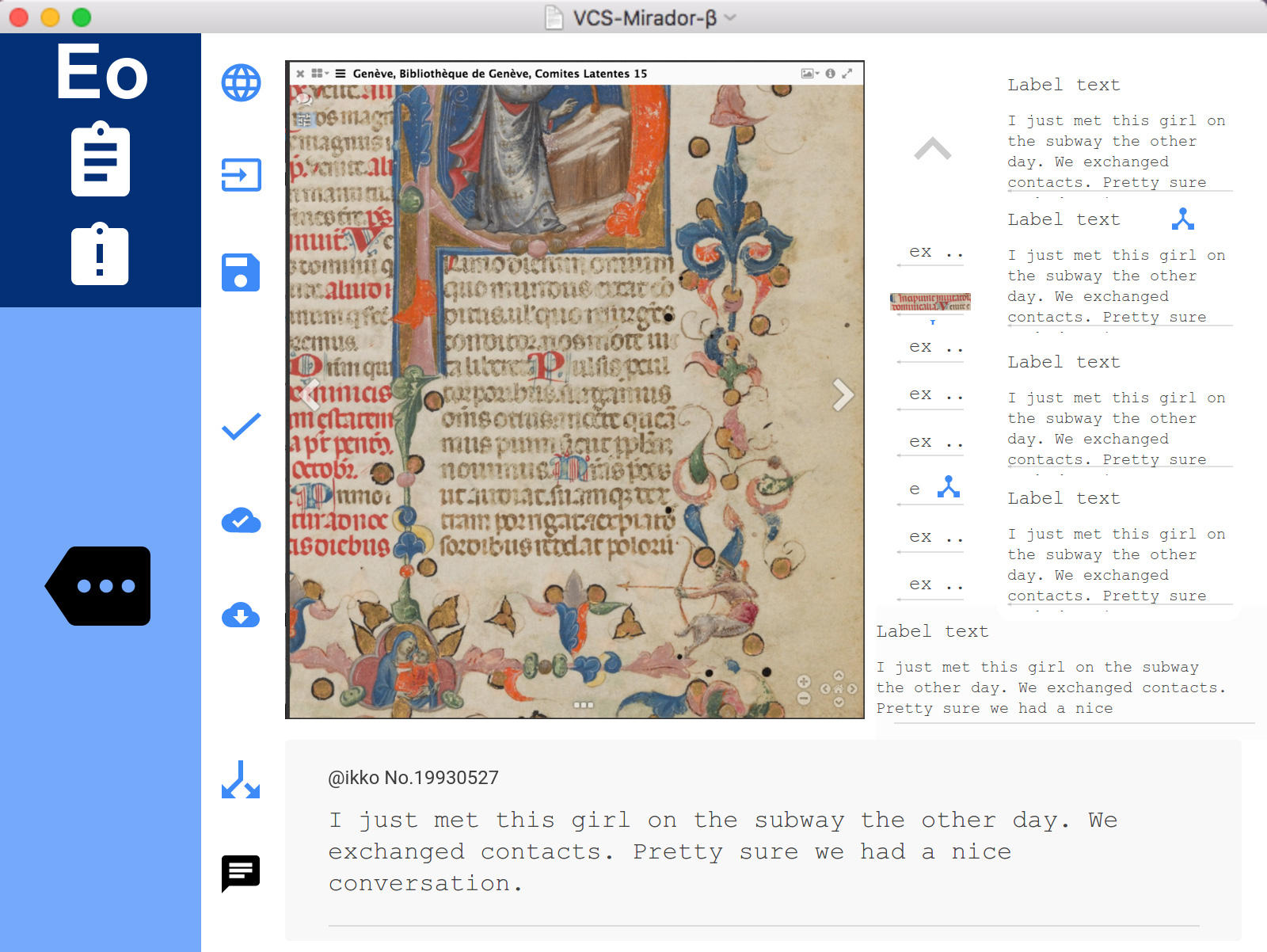Click the blue import arrow-in-box icon
Viewport: 1267px width, 952px height.
click(241, 174)
